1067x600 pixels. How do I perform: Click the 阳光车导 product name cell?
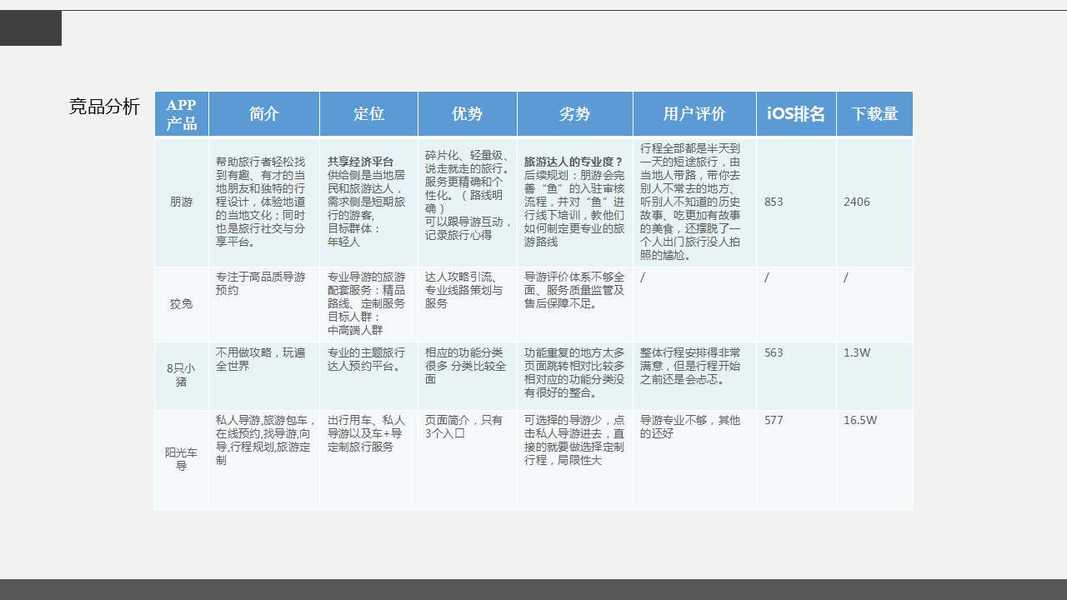[x=182, y=459]
